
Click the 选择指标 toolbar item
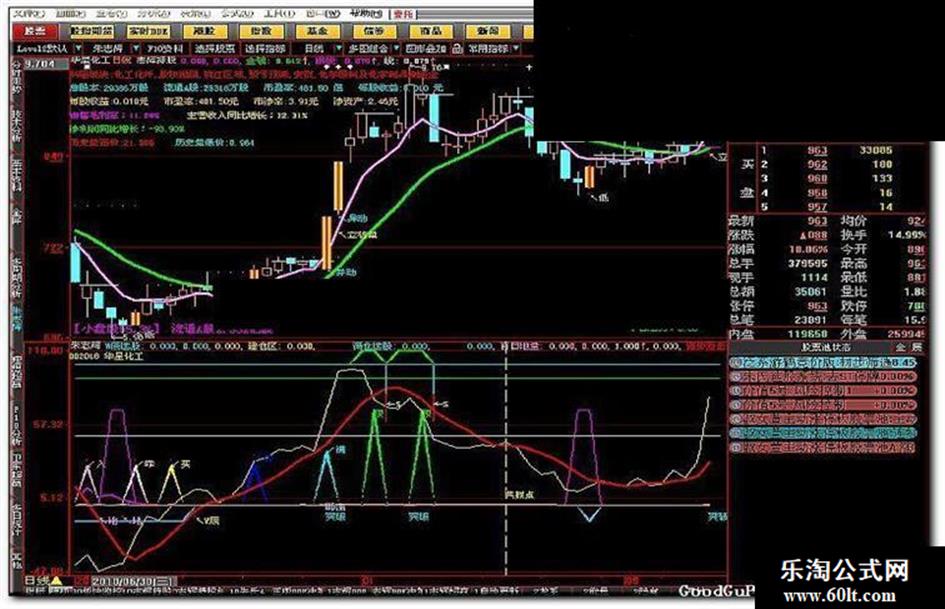point(265,48)
